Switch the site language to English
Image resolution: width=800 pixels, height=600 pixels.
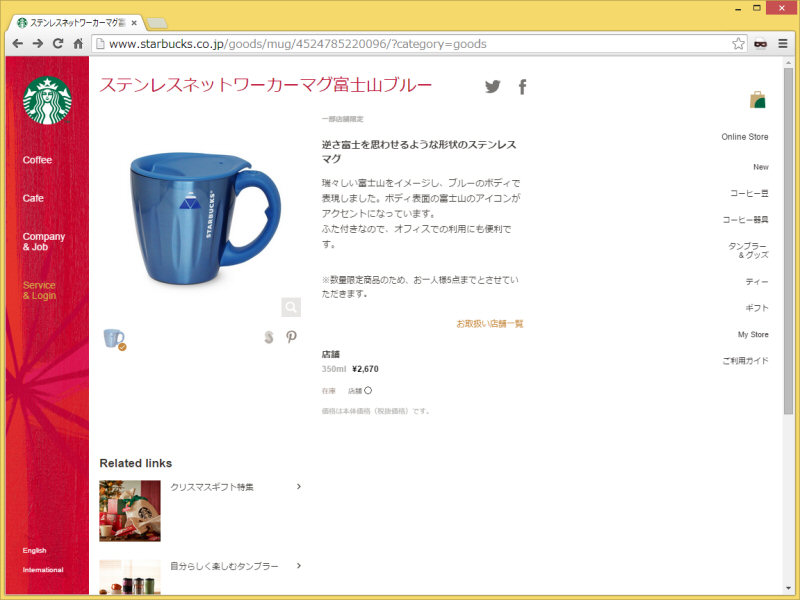pyautogui.click(x=35, y=550)
